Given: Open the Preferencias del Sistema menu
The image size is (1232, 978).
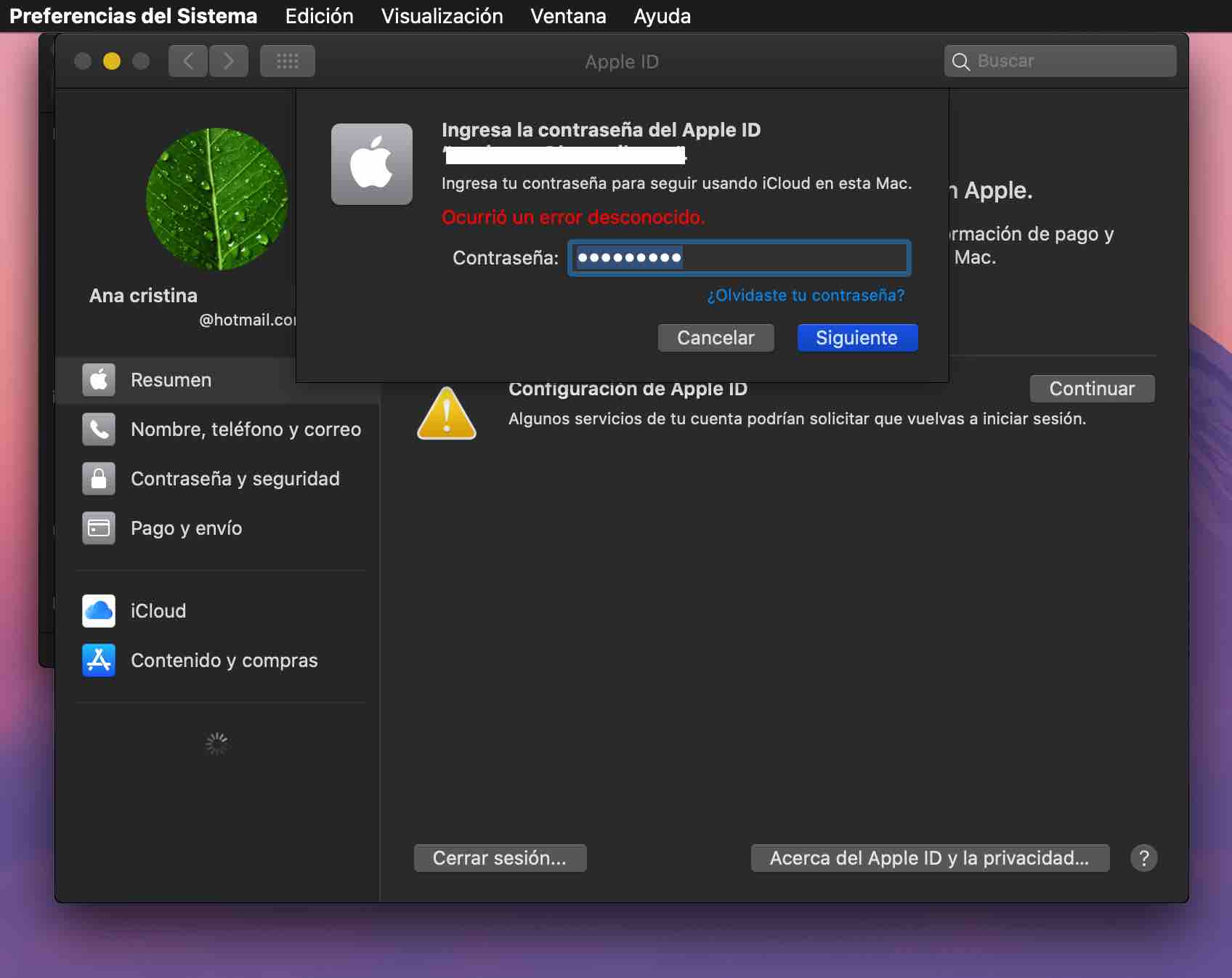Looking at the screenshot, I should click(x=134, y=16).
